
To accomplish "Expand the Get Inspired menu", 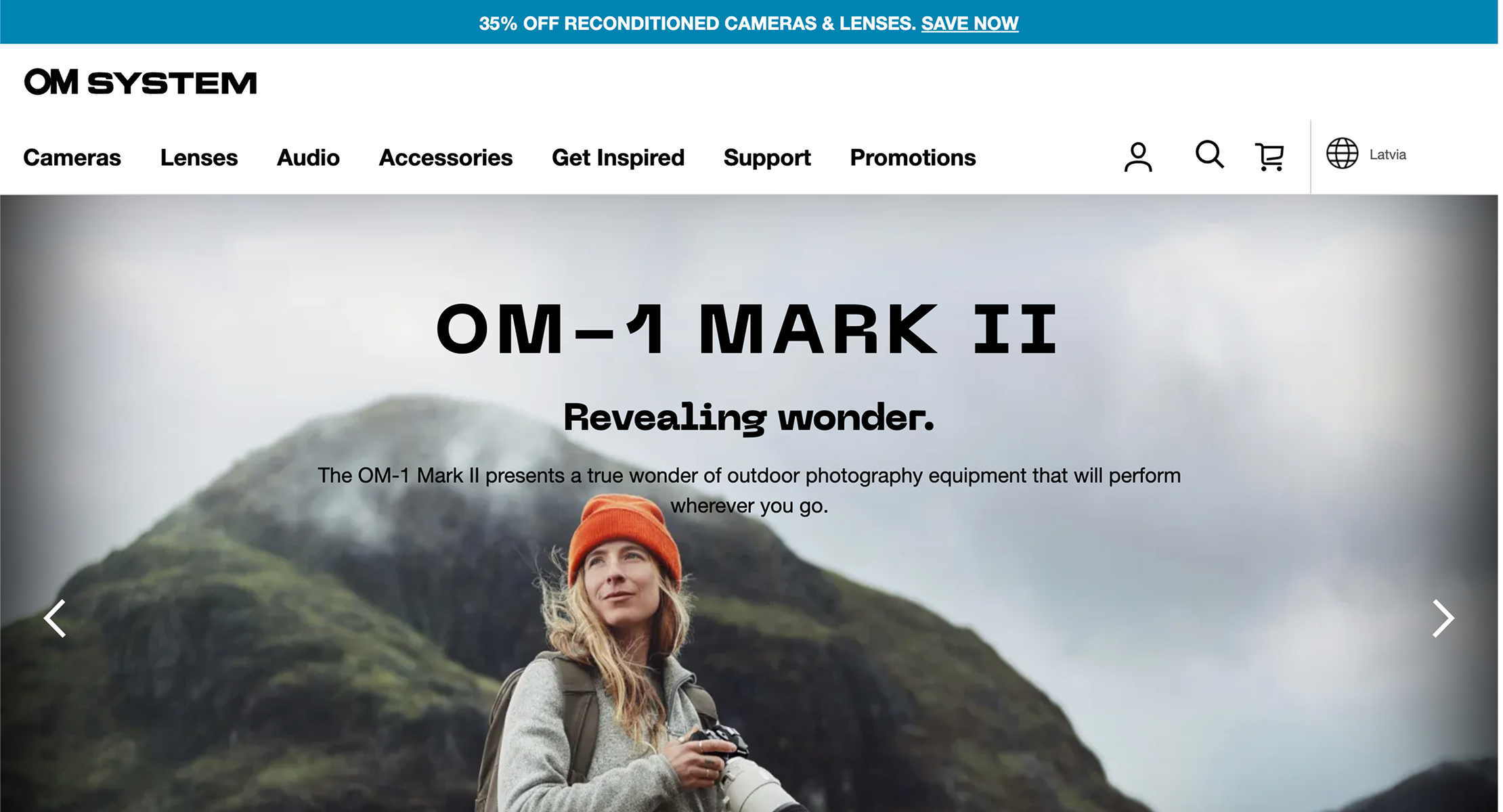I will (618, 158).
